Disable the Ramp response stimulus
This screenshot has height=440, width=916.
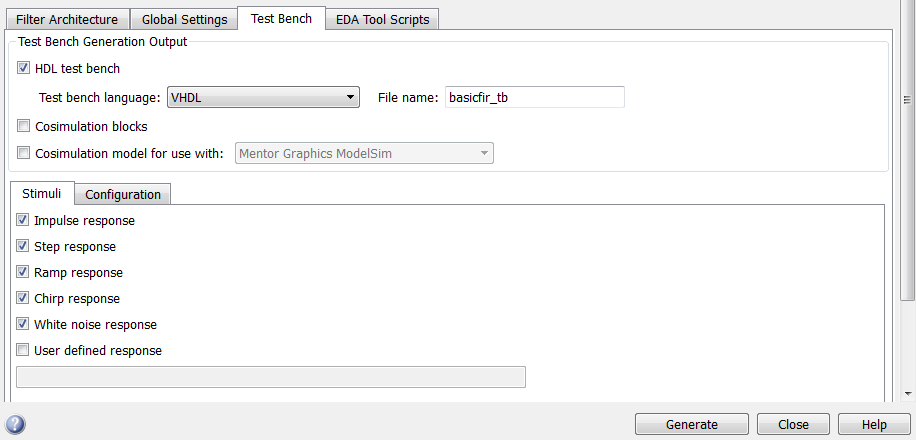pos(23,272)
